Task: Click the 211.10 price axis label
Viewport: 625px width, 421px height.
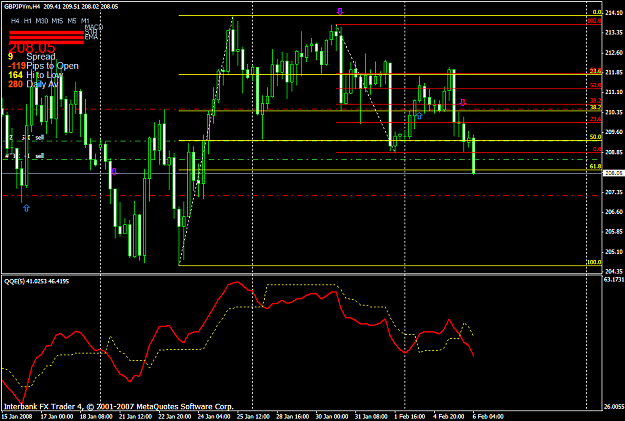Action: (614, 92)
